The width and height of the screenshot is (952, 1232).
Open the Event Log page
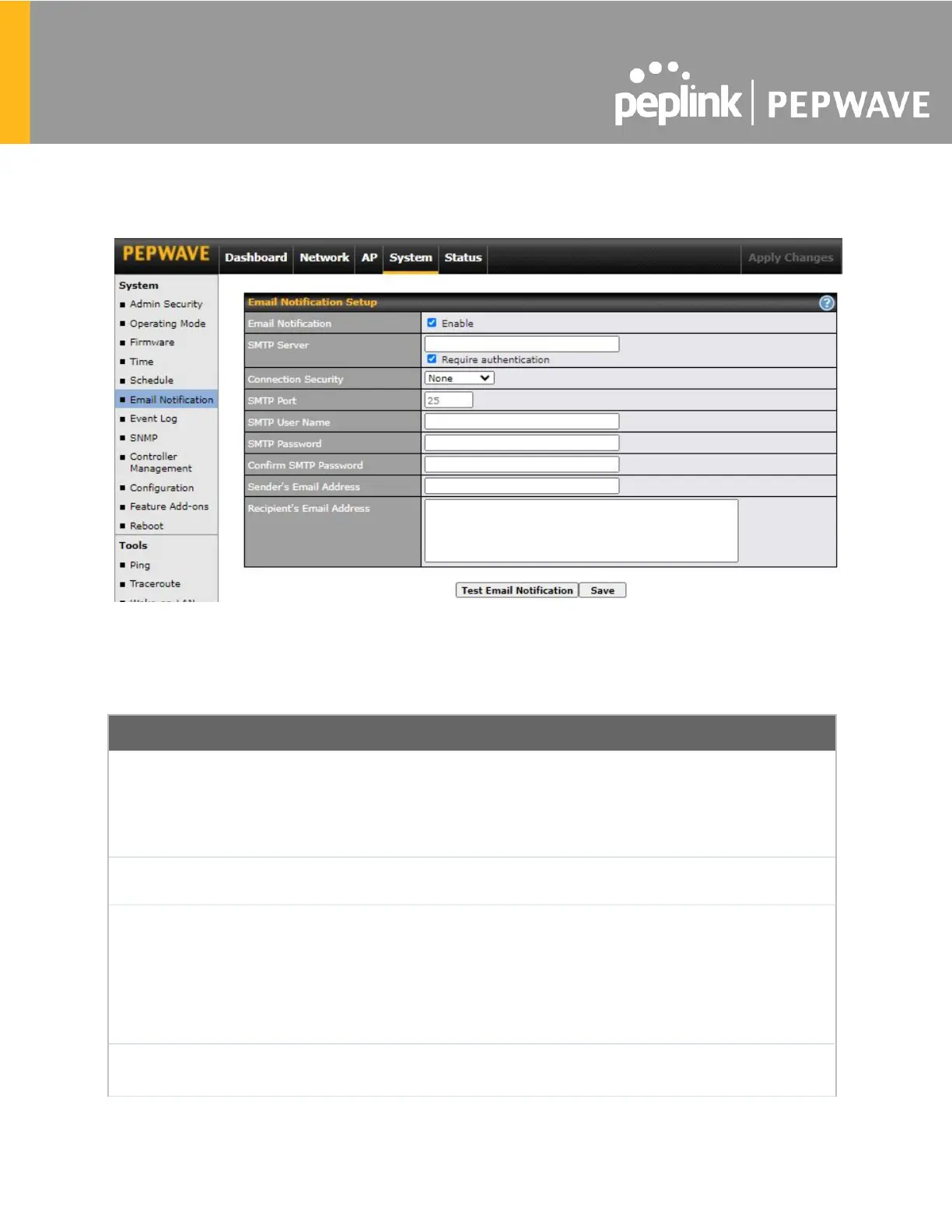coord(153,418)
